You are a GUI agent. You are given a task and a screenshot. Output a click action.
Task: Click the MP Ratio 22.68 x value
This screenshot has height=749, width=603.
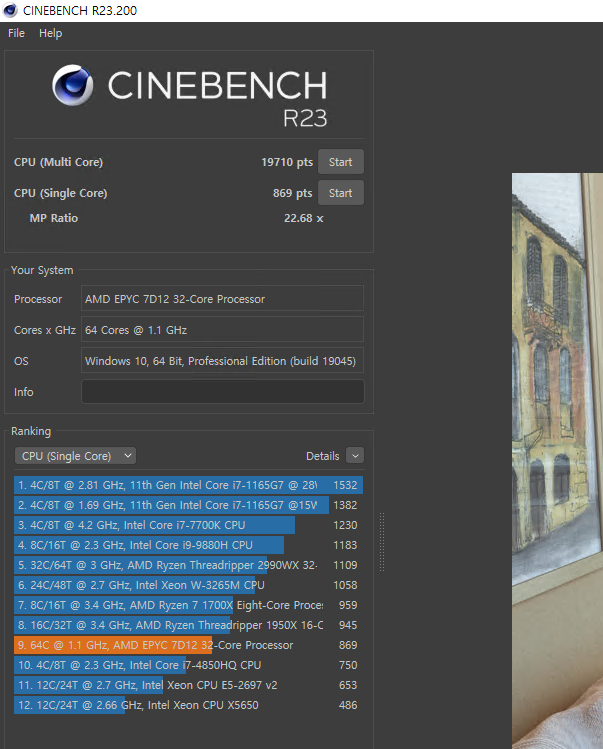coord(303,218)
